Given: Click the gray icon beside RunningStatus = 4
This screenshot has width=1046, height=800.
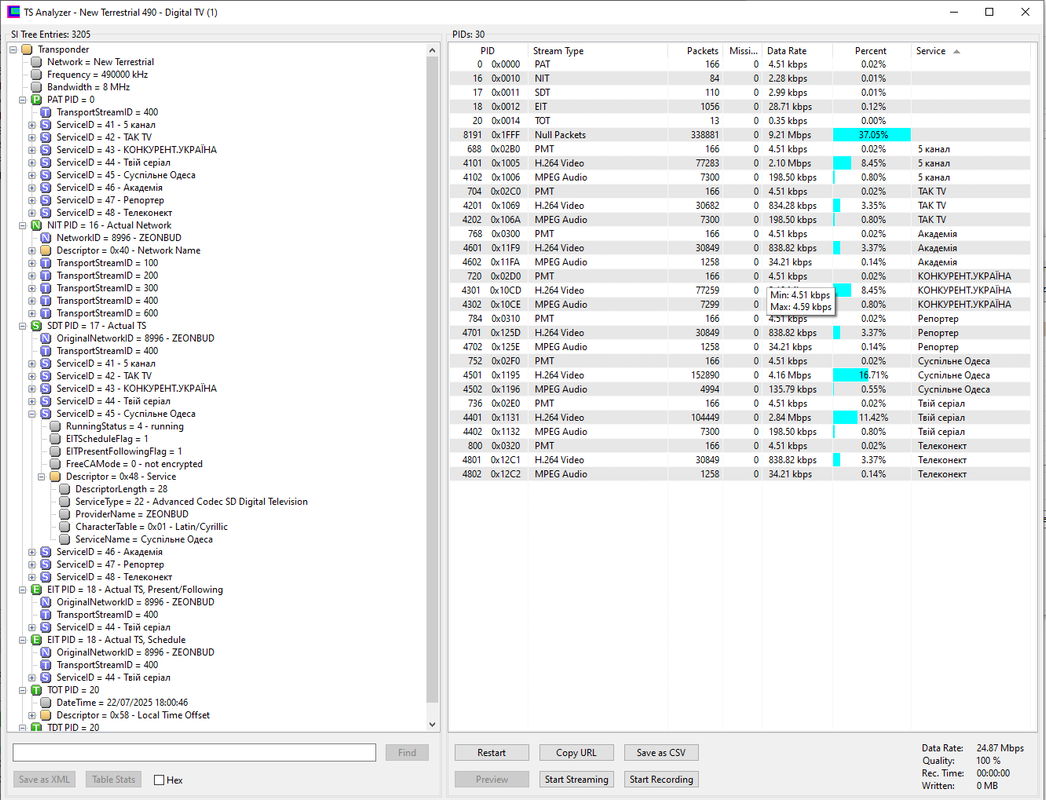Looking at the screenshot, I should [55, 426].
